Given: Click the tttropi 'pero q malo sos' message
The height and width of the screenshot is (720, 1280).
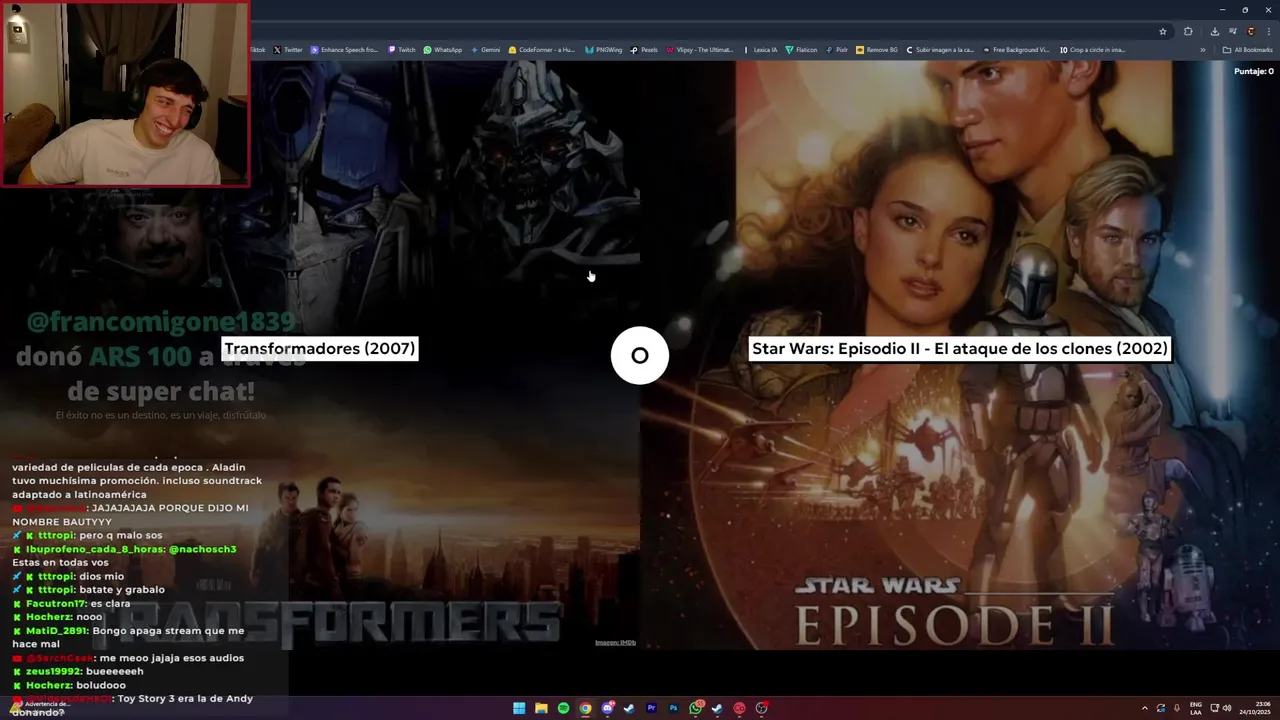Looking at the screenshot, I should coord(88,535).
